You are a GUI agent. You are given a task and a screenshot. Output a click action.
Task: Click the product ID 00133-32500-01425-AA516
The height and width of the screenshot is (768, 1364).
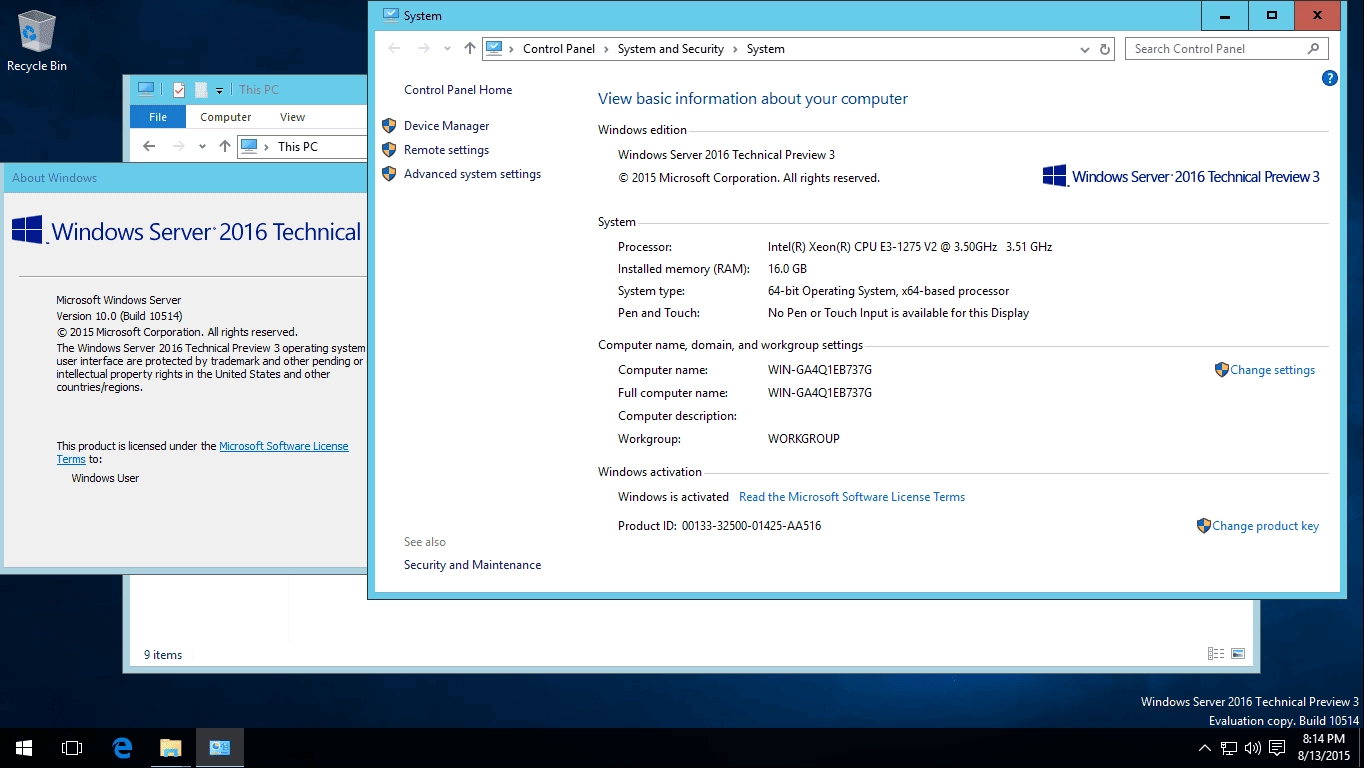point(751,526)
